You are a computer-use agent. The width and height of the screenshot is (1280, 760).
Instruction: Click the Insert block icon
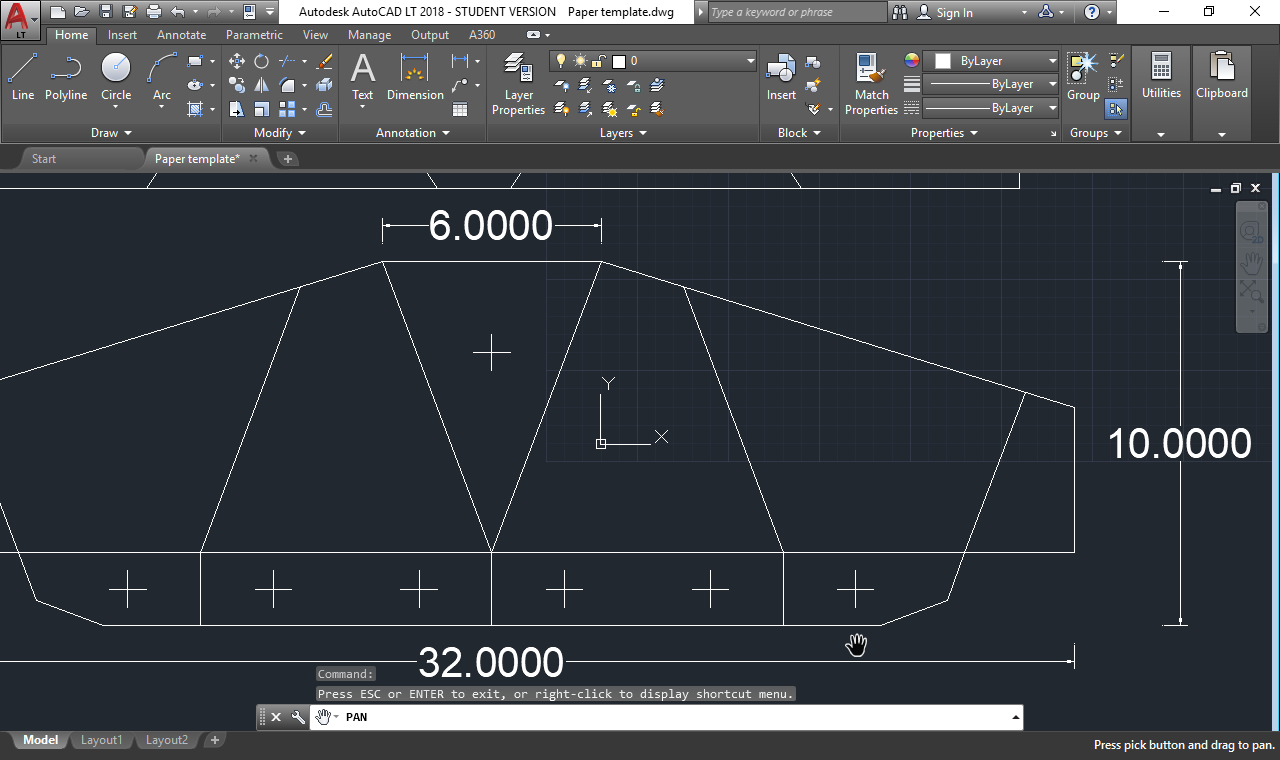point(781,78)
